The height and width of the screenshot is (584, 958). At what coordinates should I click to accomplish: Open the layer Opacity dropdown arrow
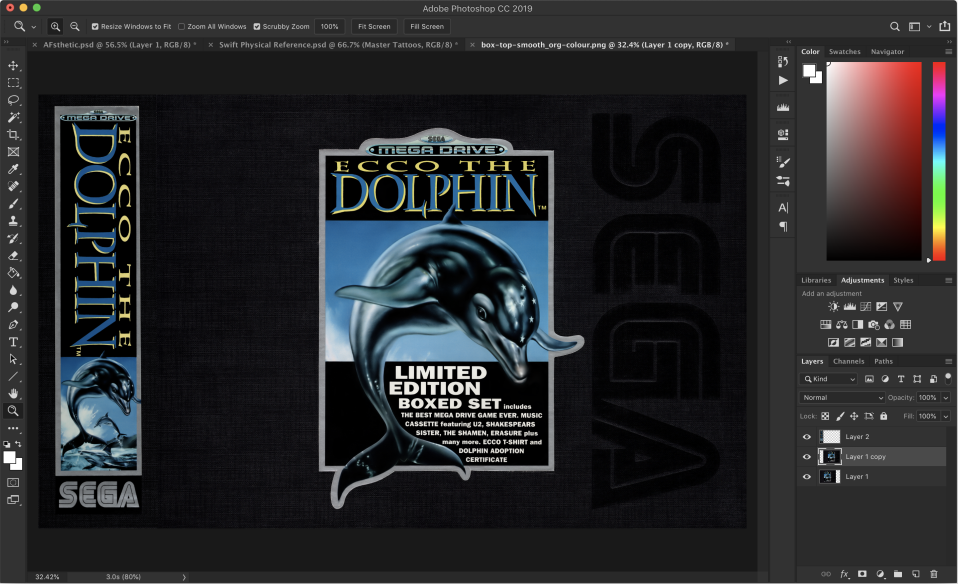tap(944, 397)
